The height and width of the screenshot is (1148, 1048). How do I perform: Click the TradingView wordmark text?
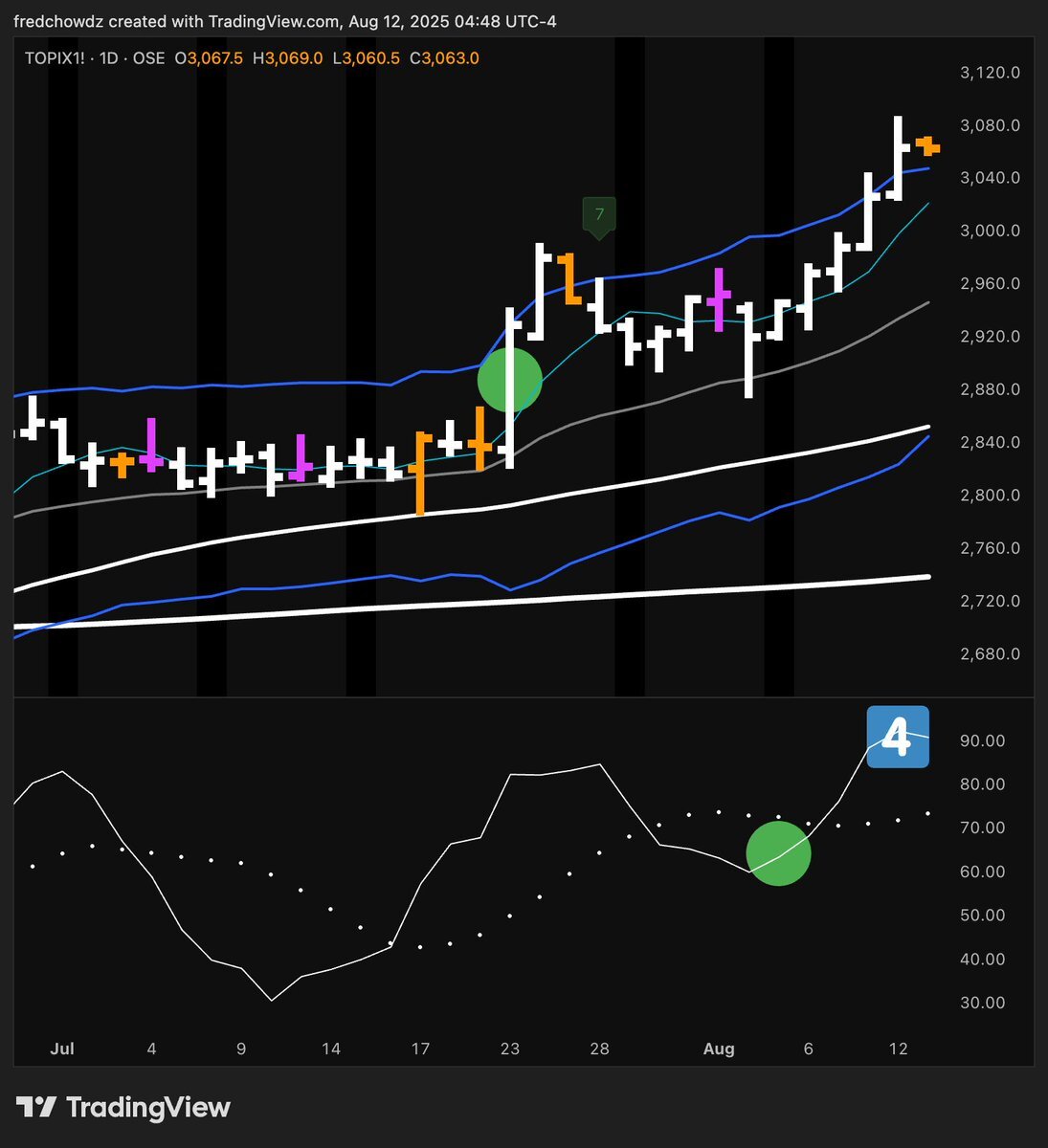(x=148, y=1108)
